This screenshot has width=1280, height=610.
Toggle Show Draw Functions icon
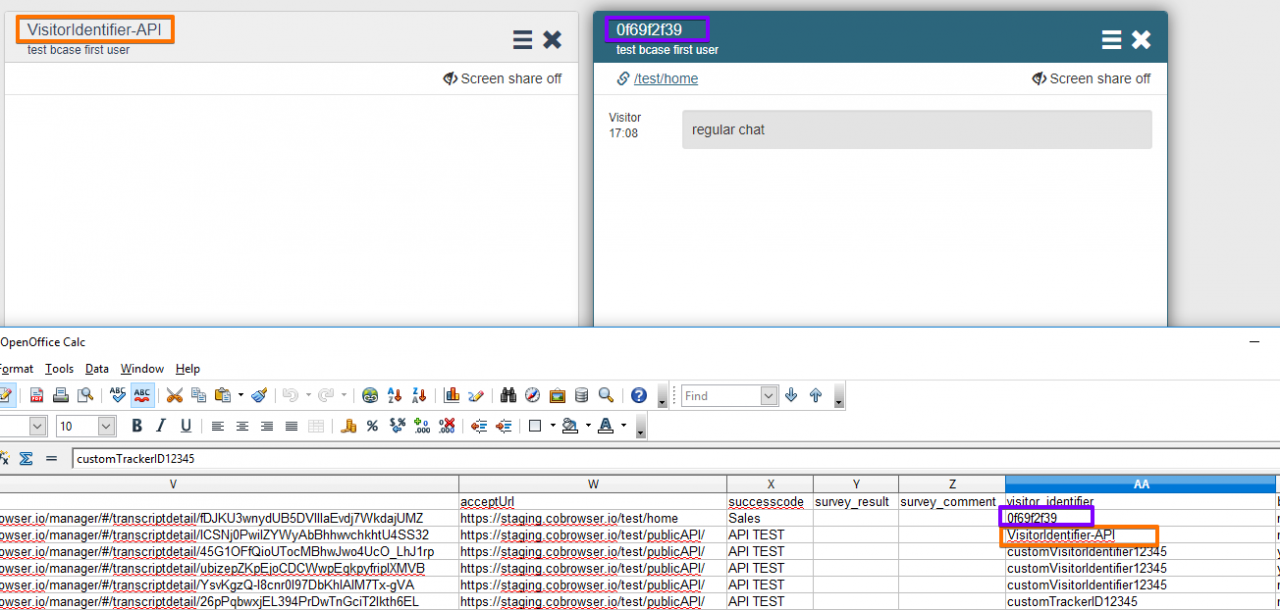coord(475,396)
